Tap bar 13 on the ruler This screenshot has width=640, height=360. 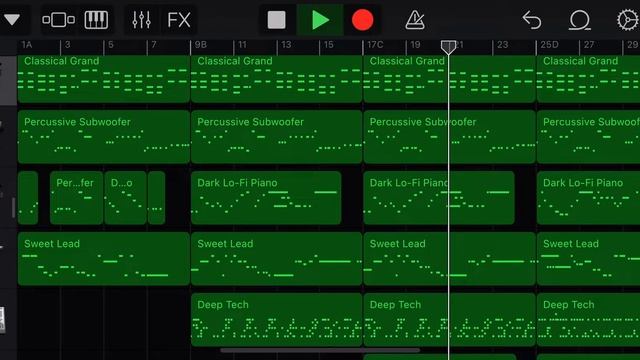[x=286, y=45]
